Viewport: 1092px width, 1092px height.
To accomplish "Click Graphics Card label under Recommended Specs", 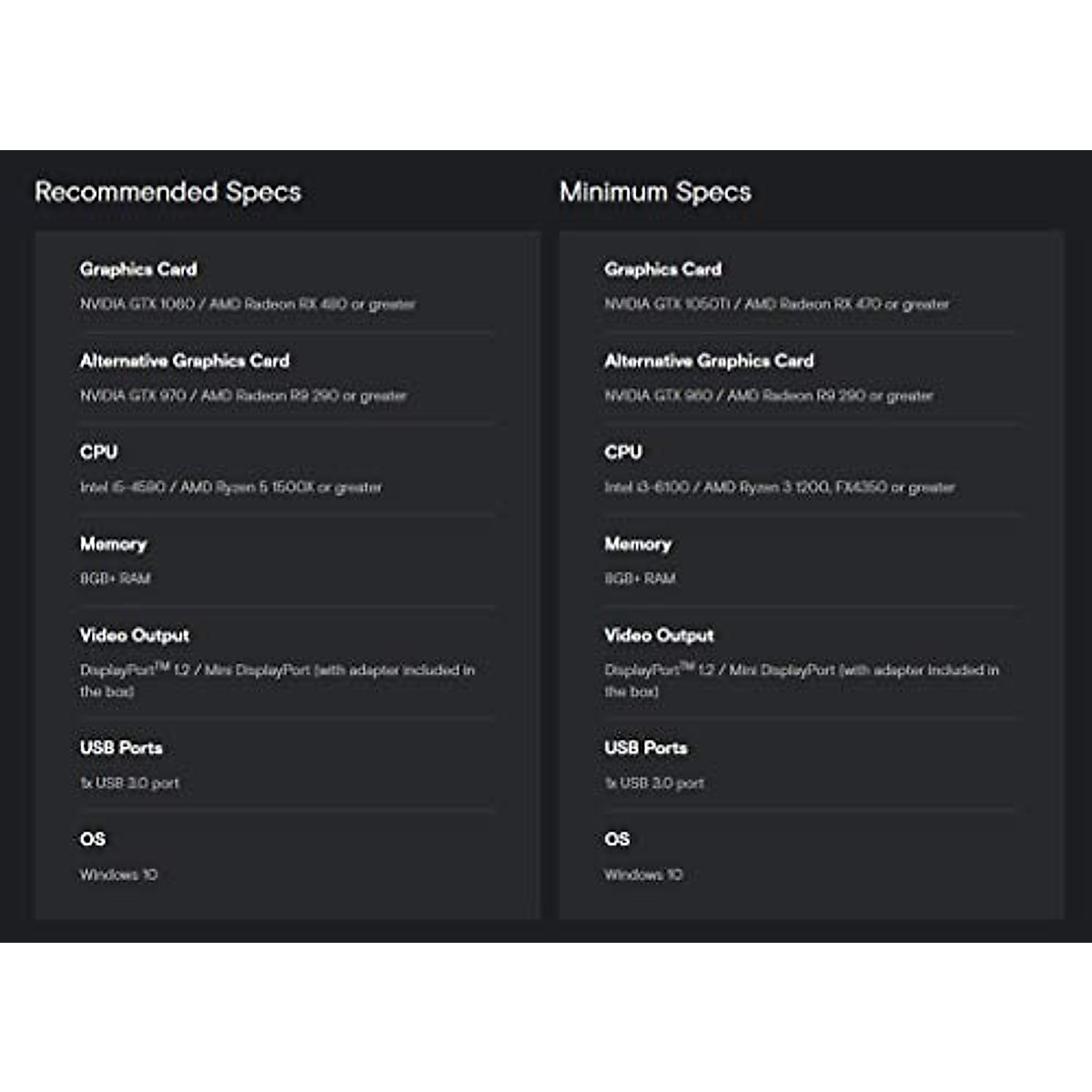I will click(138, 269).
